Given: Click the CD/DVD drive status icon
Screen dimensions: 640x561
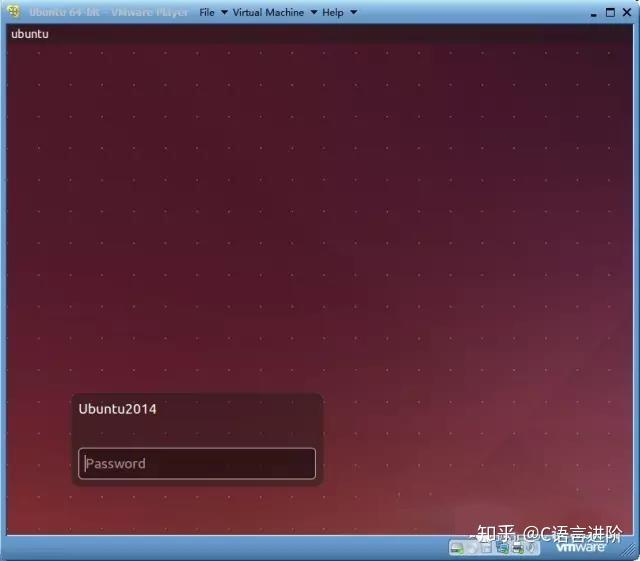Looking at the screenshot, I should tap(471, 549).
